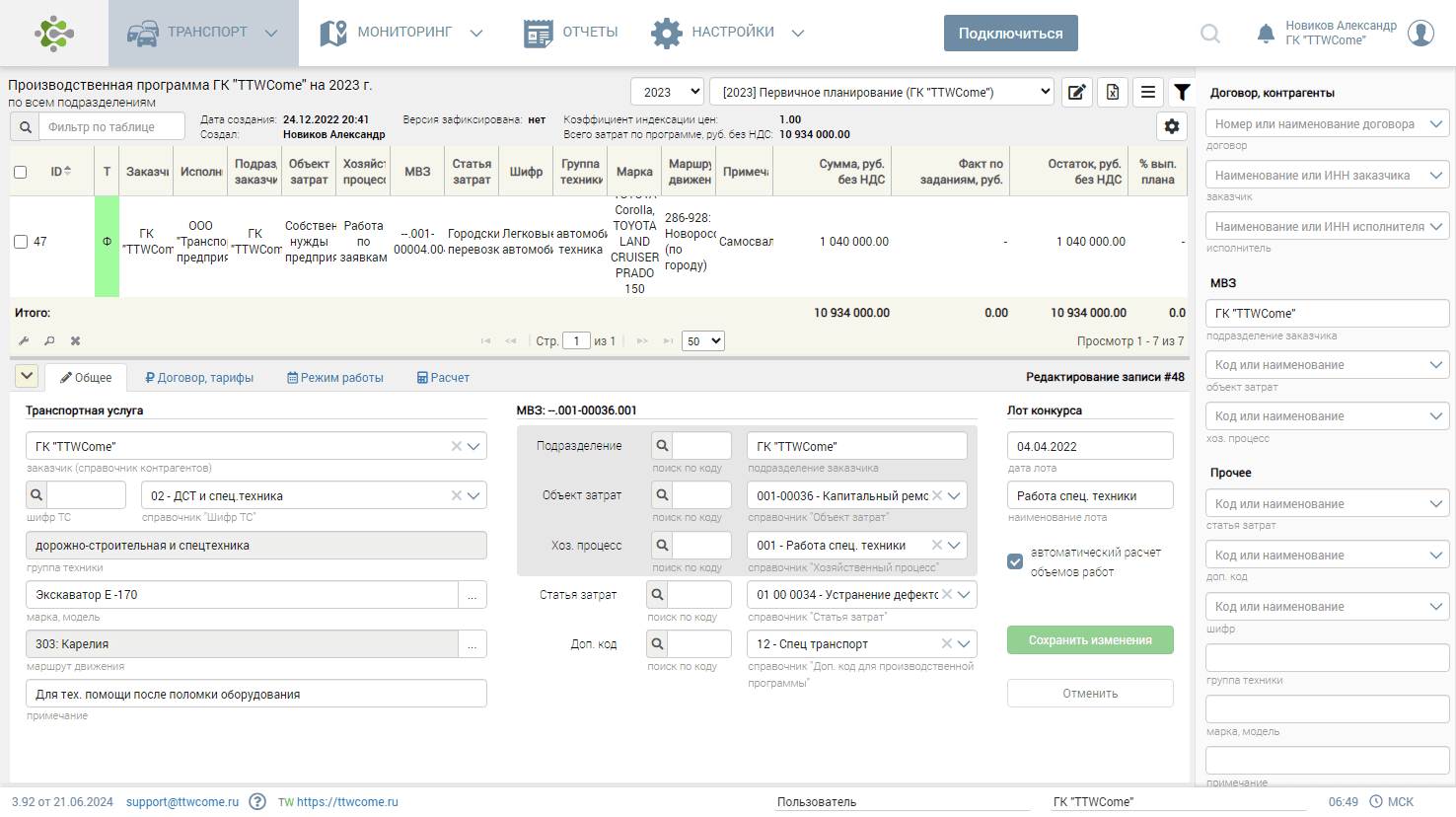Open the year 2023 dropdown
Image resolution: width=1456 pixels, height=817 pixels.
click(x=667, y=92)
